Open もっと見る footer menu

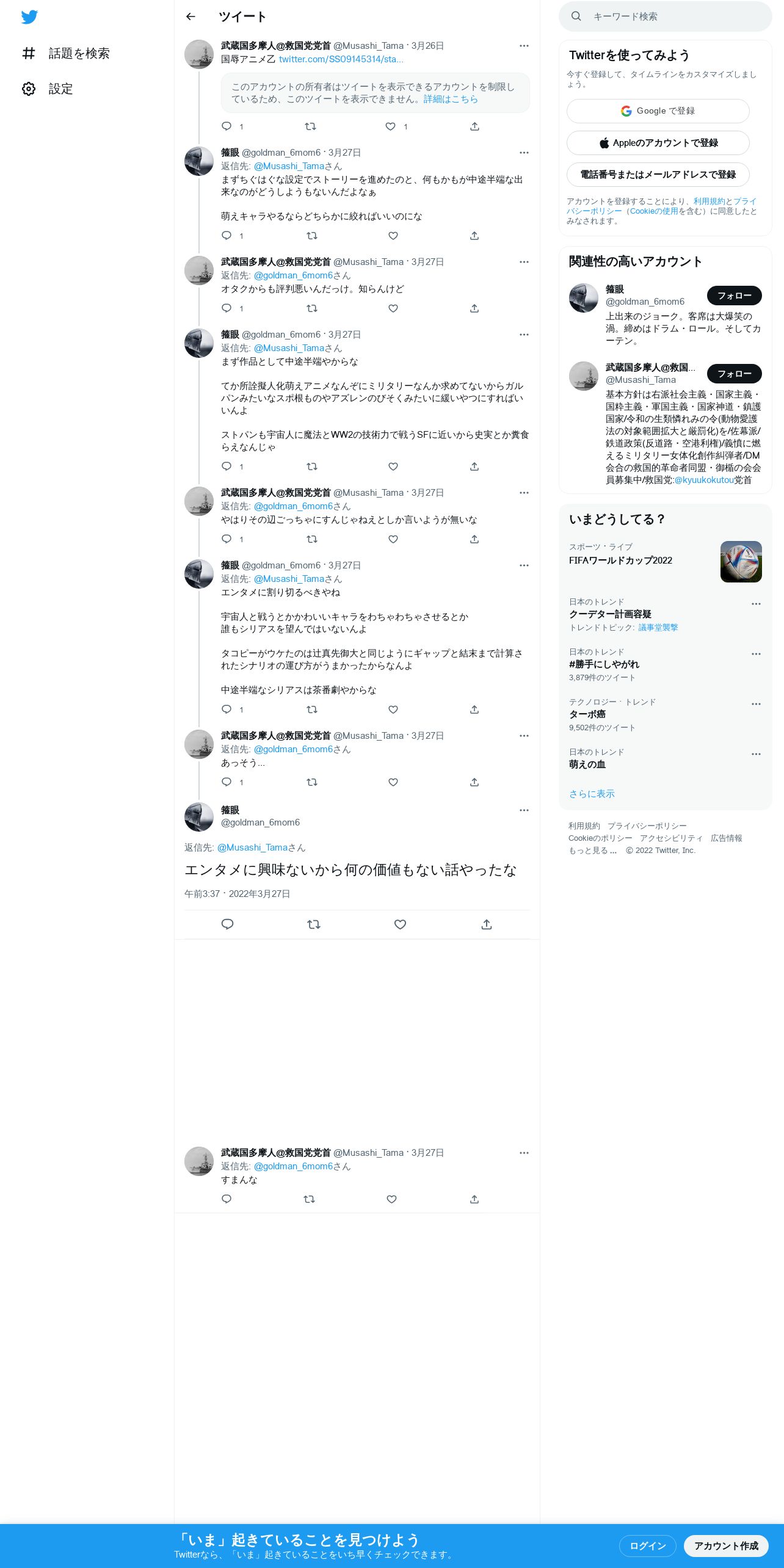click(592, 851)
